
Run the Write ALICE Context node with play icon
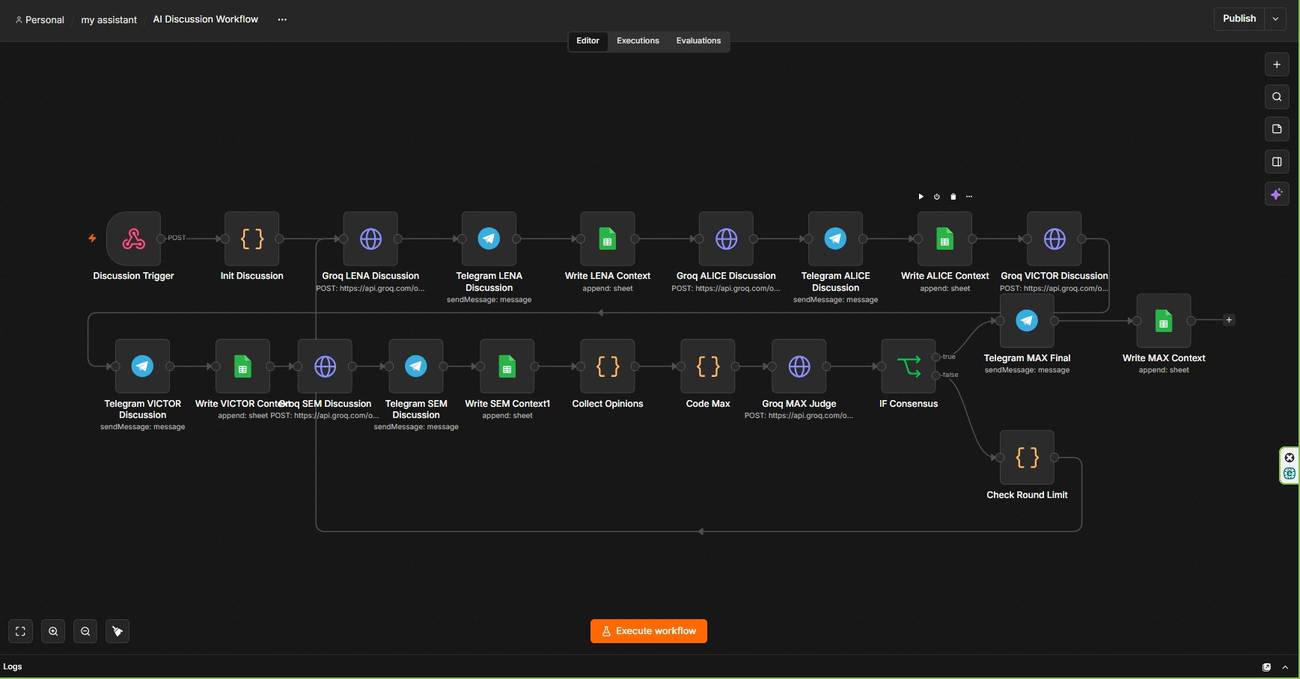921,197
